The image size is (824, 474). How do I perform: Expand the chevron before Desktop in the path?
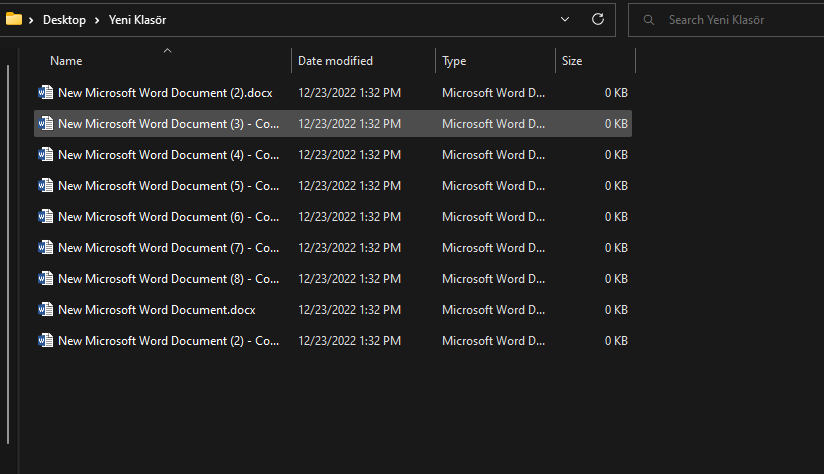(x=32, y=20)
